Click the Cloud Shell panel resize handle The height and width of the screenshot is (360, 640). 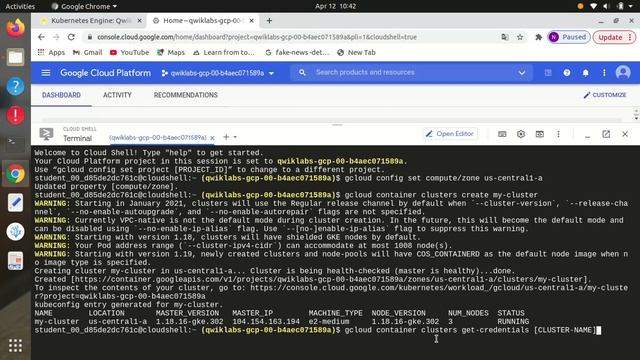click(337, 124)
